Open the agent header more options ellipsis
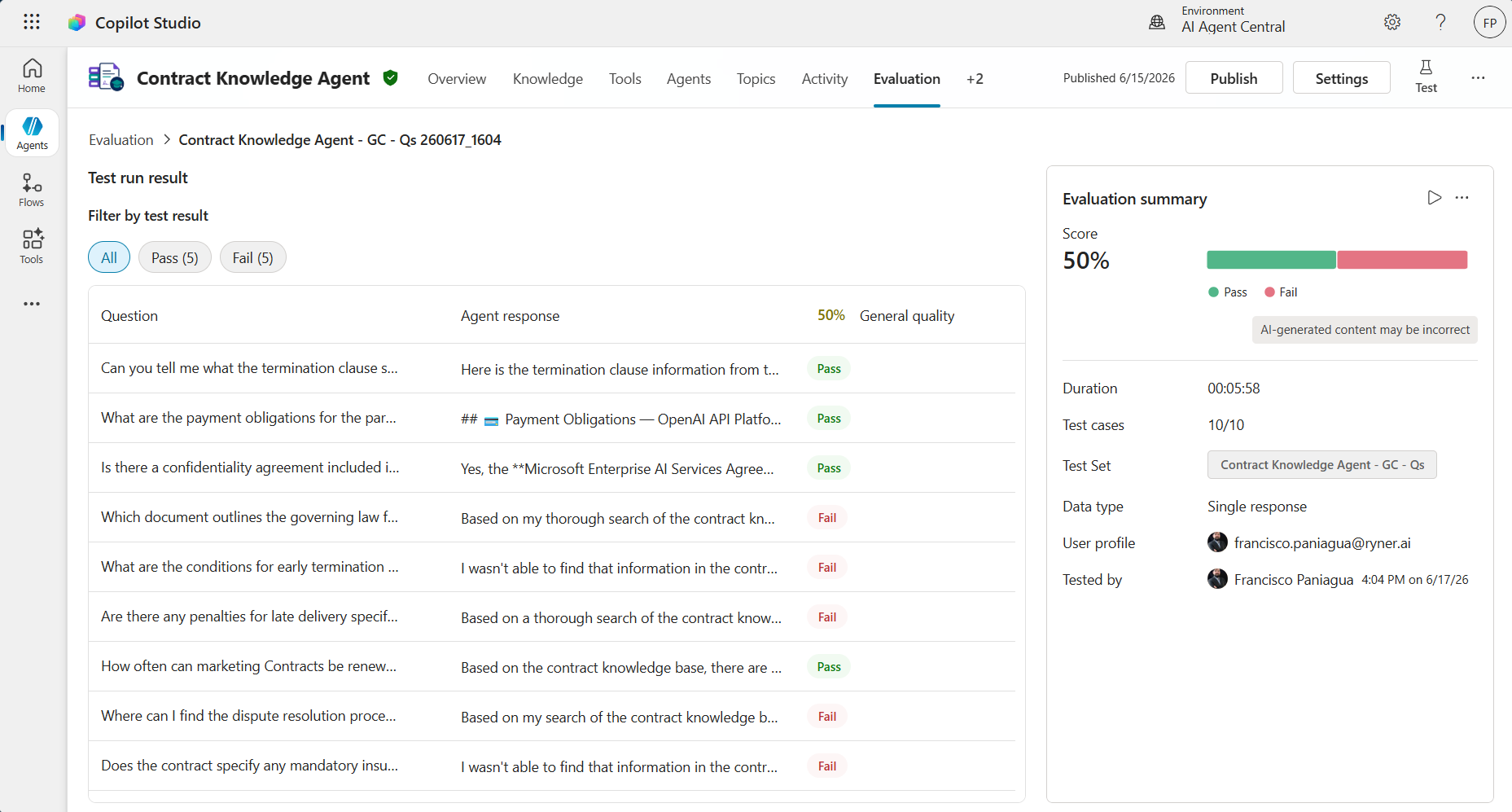 tap(1478, 77)
